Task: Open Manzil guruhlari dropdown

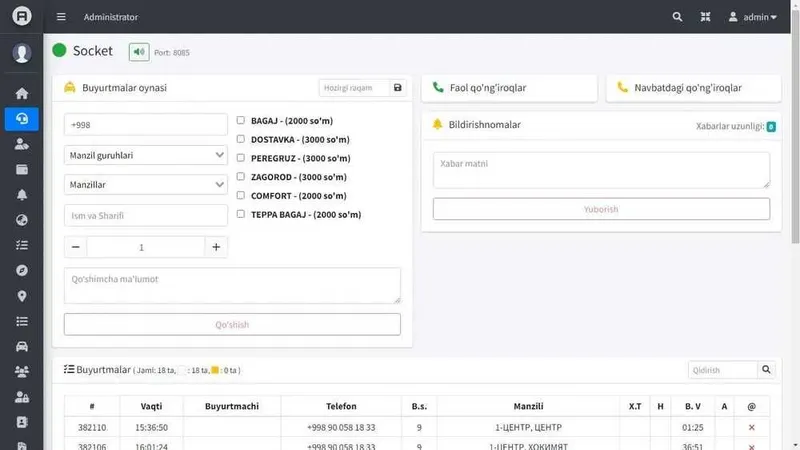Action: (146, 155)
